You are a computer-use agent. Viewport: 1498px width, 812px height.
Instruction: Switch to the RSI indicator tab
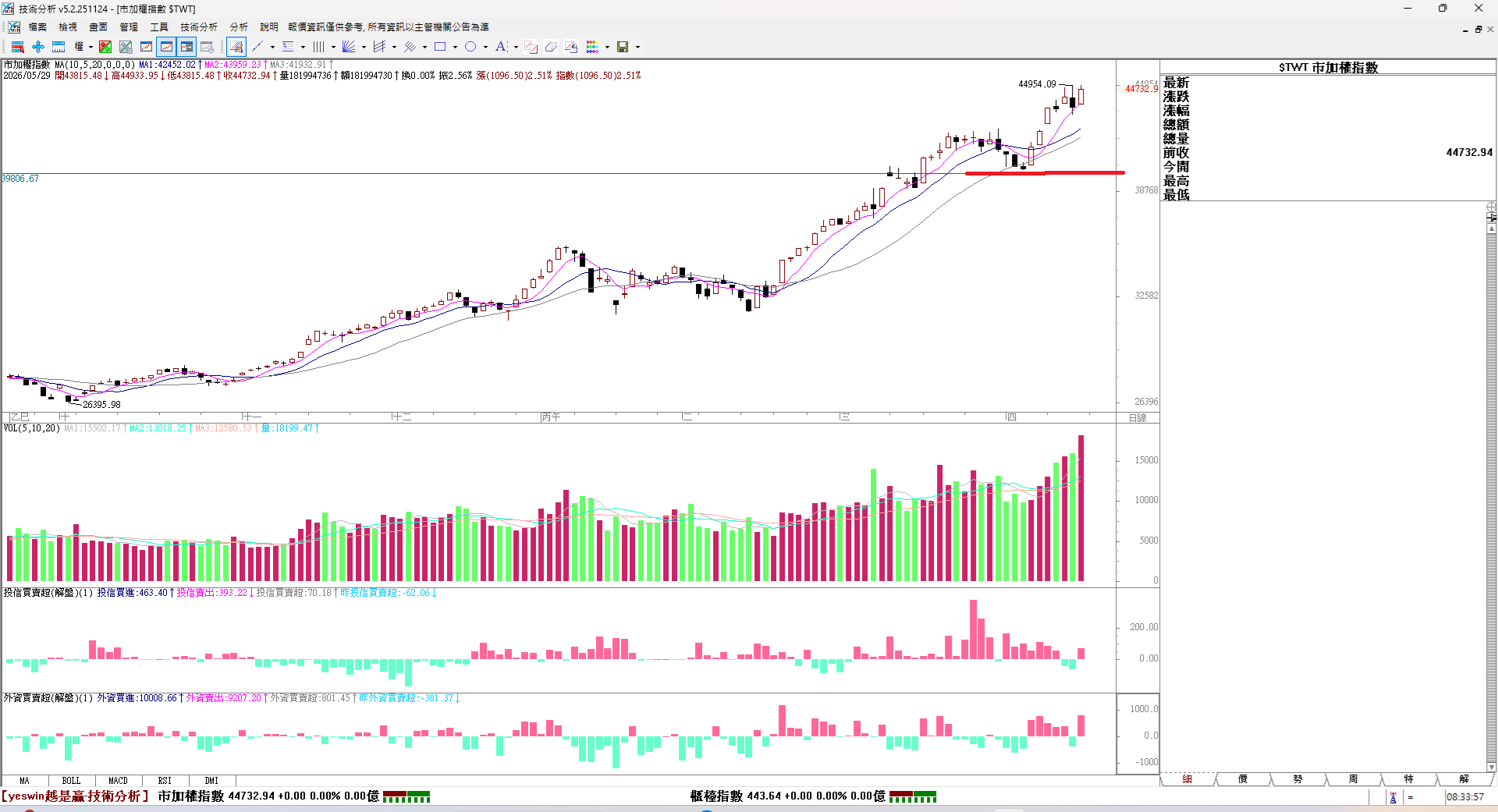165,780
